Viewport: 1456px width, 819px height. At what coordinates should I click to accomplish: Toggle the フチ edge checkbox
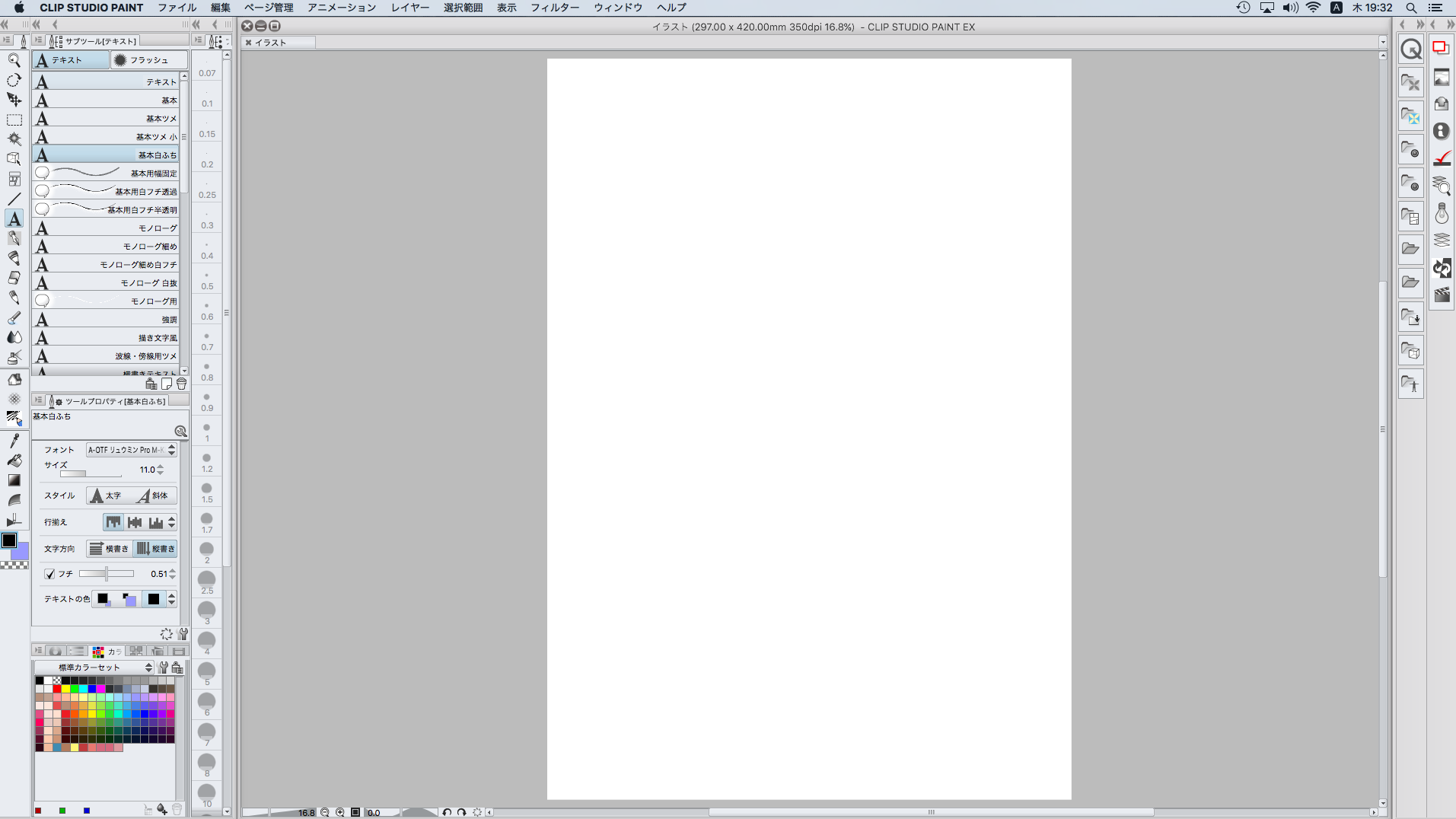tap(49, 574)
